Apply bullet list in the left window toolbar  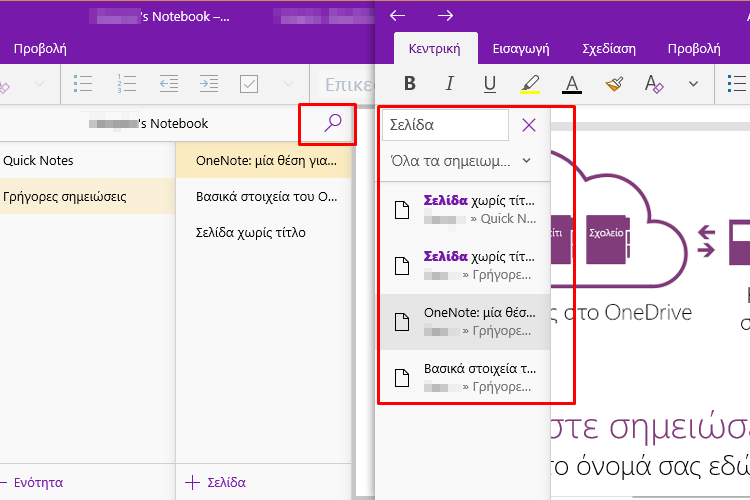point(83,84)
